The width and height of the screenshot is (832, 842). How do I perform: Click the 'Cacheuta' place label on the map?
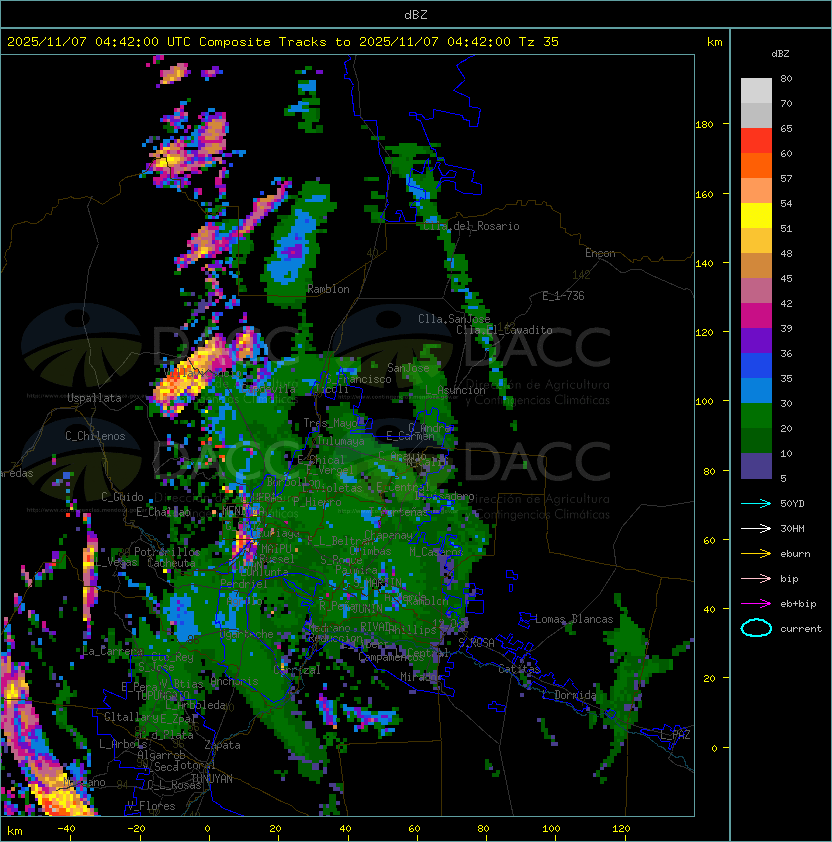171,563
